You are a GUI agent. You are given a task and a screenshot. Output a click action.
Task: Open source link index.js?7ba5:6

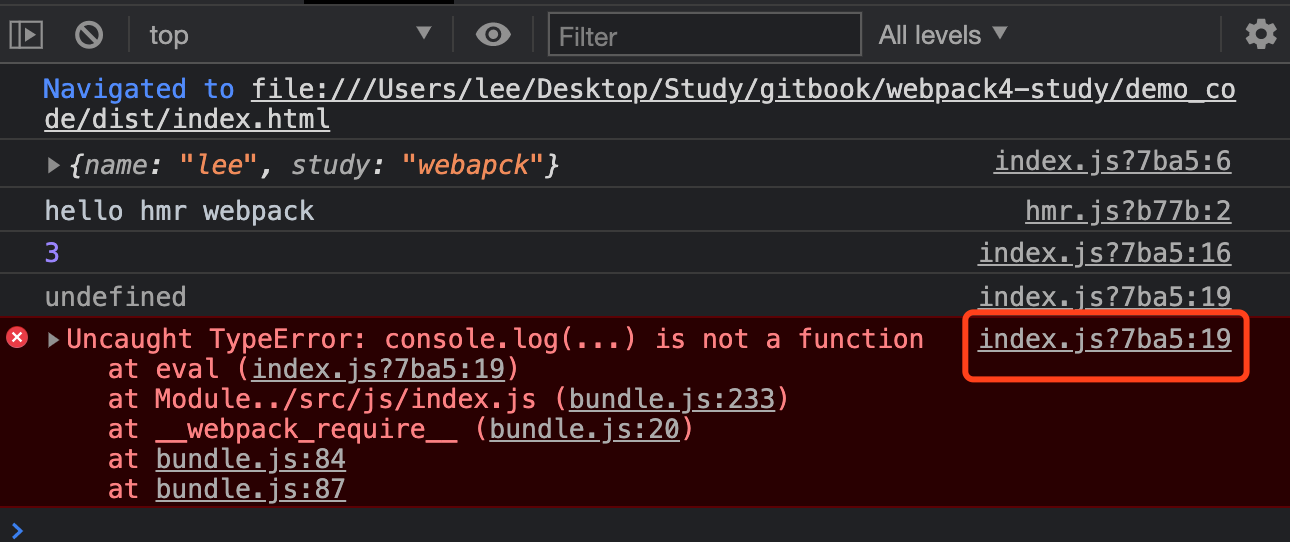(x=1112, y=162)
